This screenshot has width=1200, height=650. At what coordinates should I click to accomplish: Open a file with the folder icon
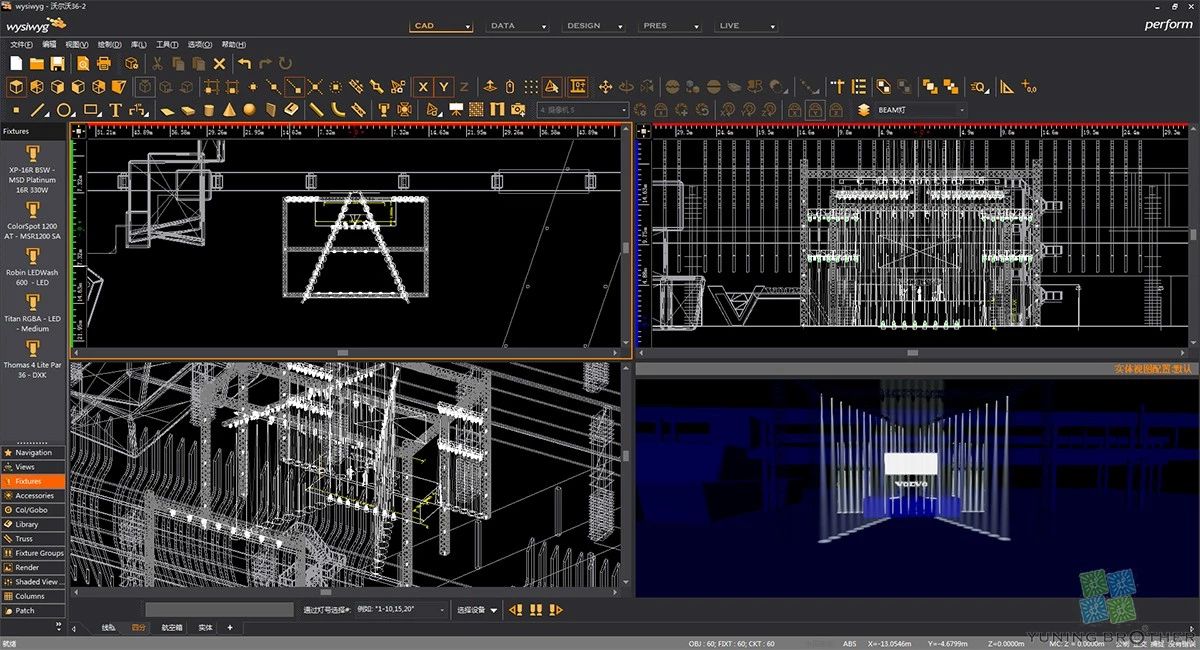36,63
